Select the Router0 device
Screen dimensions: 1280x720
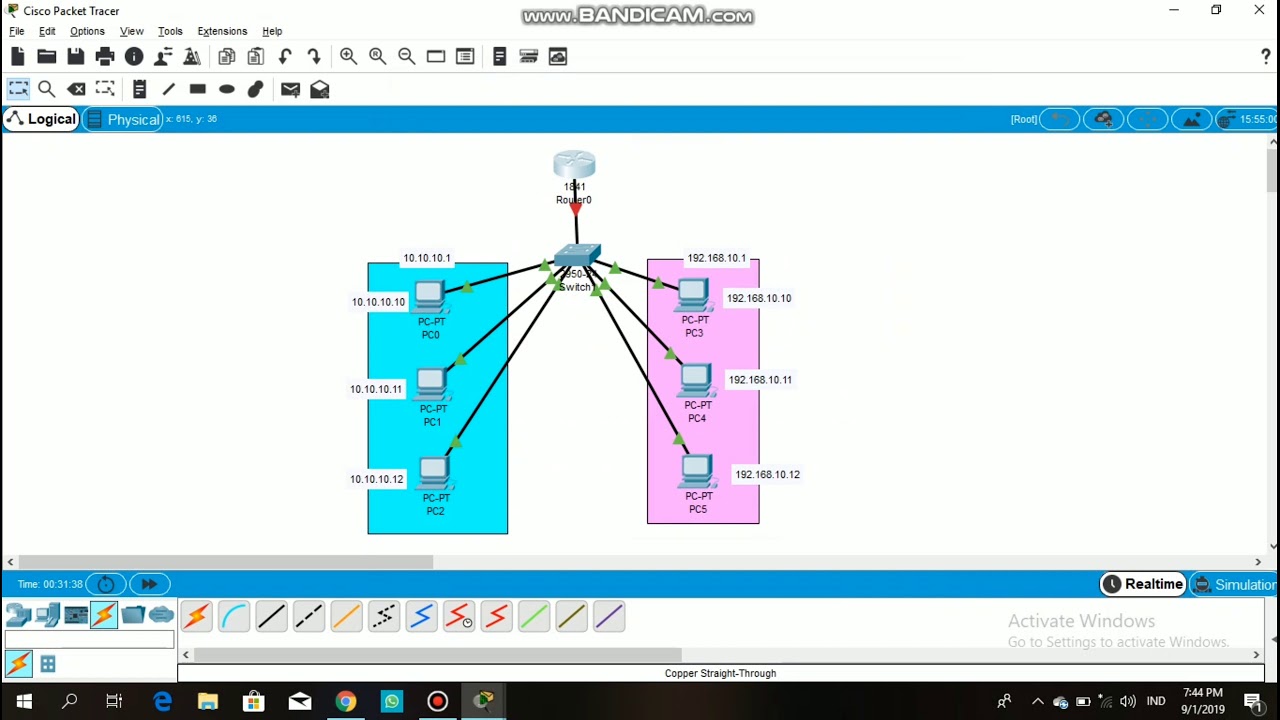[574, 165]
